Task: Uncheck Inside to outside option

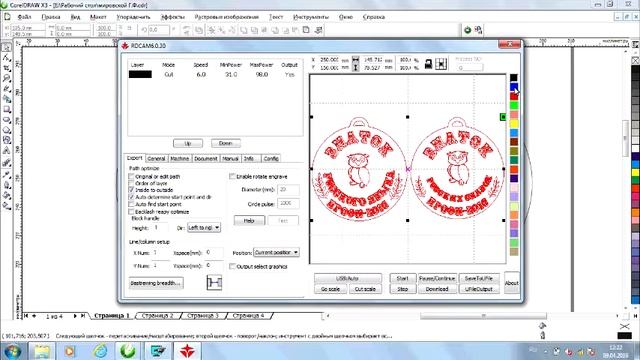Action: (131, 190)
